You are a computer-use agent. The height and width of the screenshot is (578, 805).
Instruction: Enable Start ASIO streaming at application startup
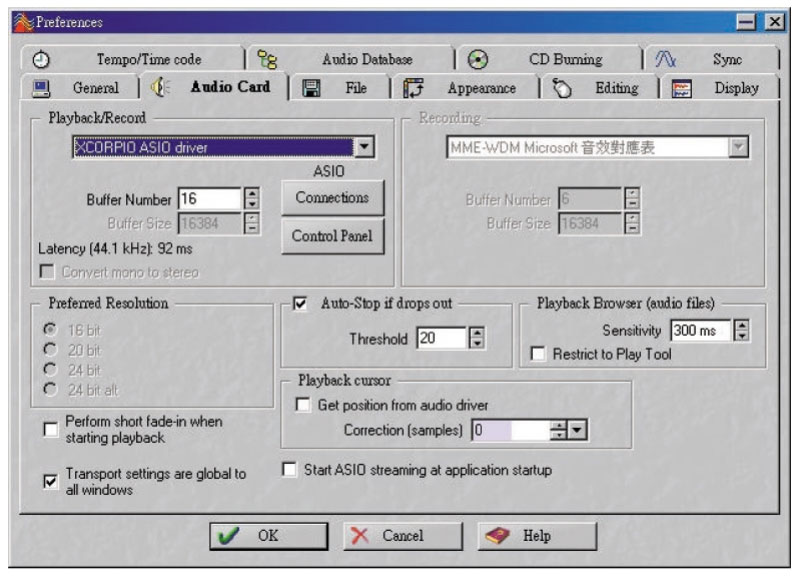point(290,469)
